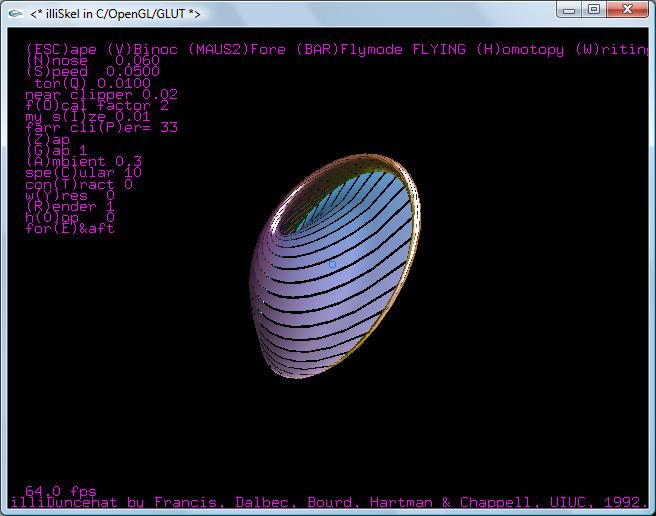
Task: Select the (MAUS2)Fore label
Action: 228,49
